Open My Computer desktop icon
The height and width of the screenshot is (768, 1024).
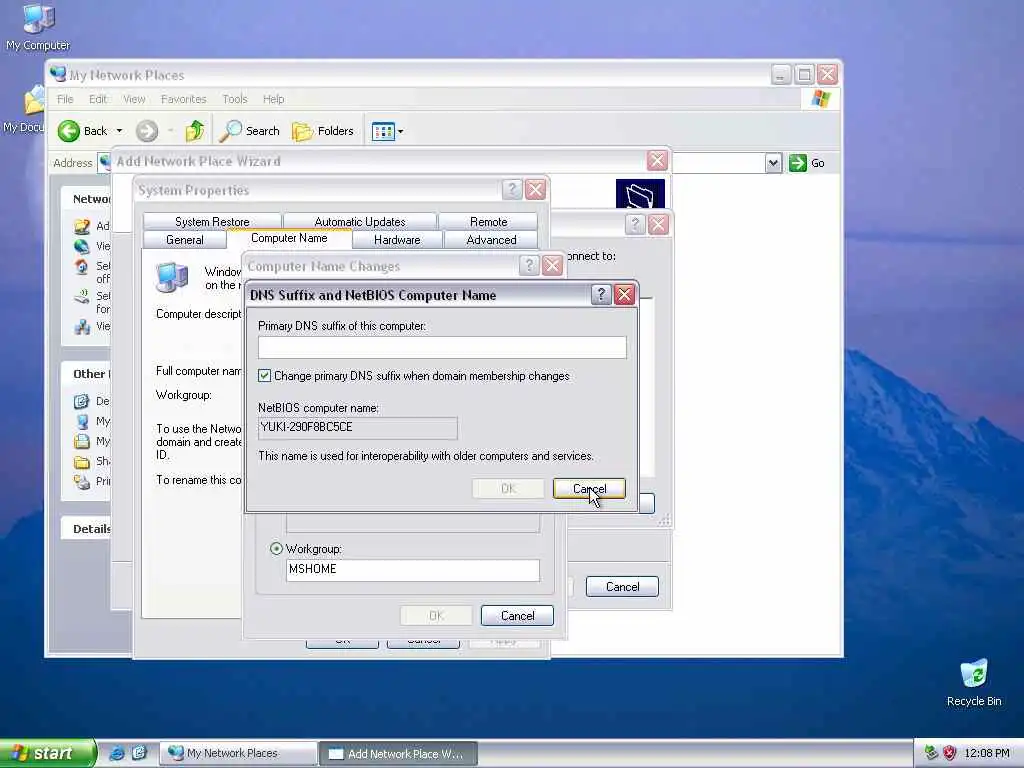pyautogui.click(x=38, y=26)
